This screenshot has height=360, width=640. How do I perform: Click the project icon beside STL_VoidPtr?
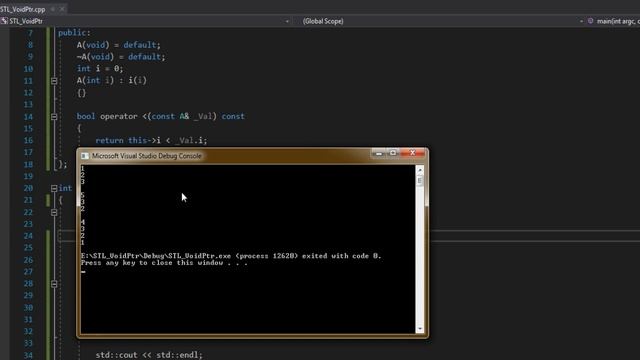coord(4,21)
